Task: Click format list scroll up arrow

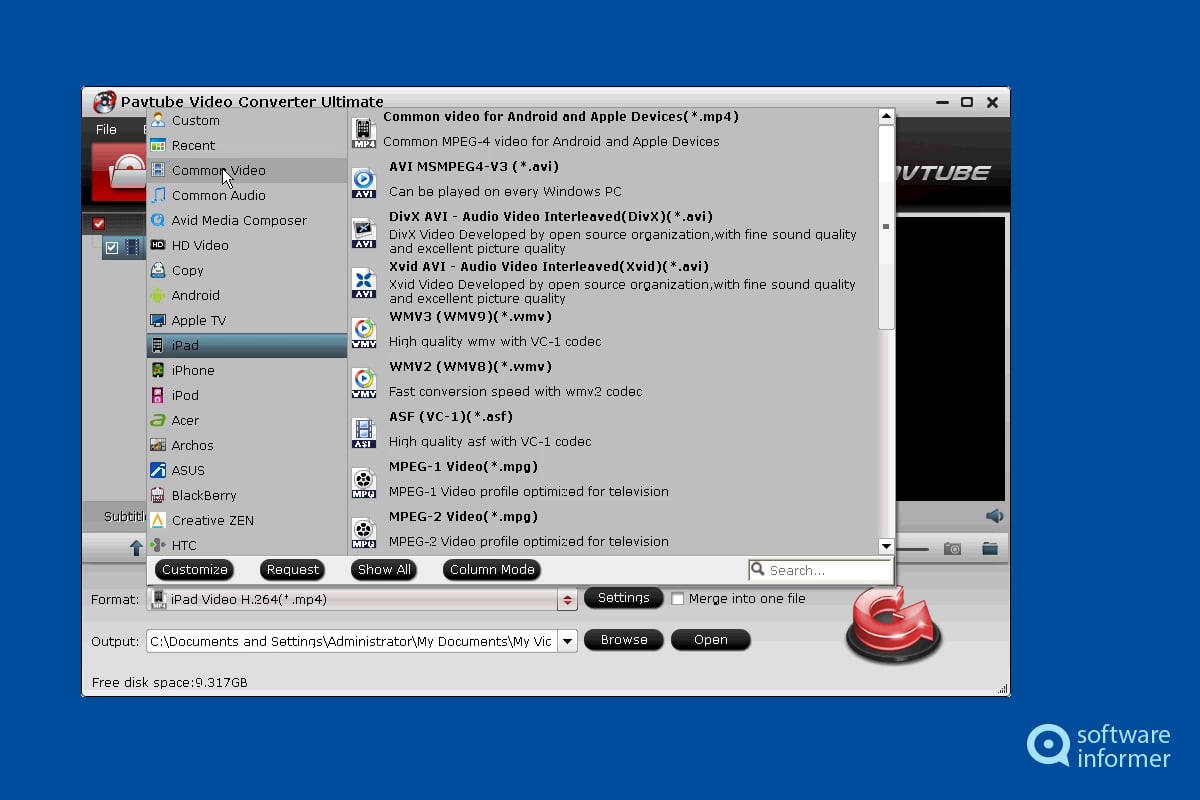Action: 886,117
